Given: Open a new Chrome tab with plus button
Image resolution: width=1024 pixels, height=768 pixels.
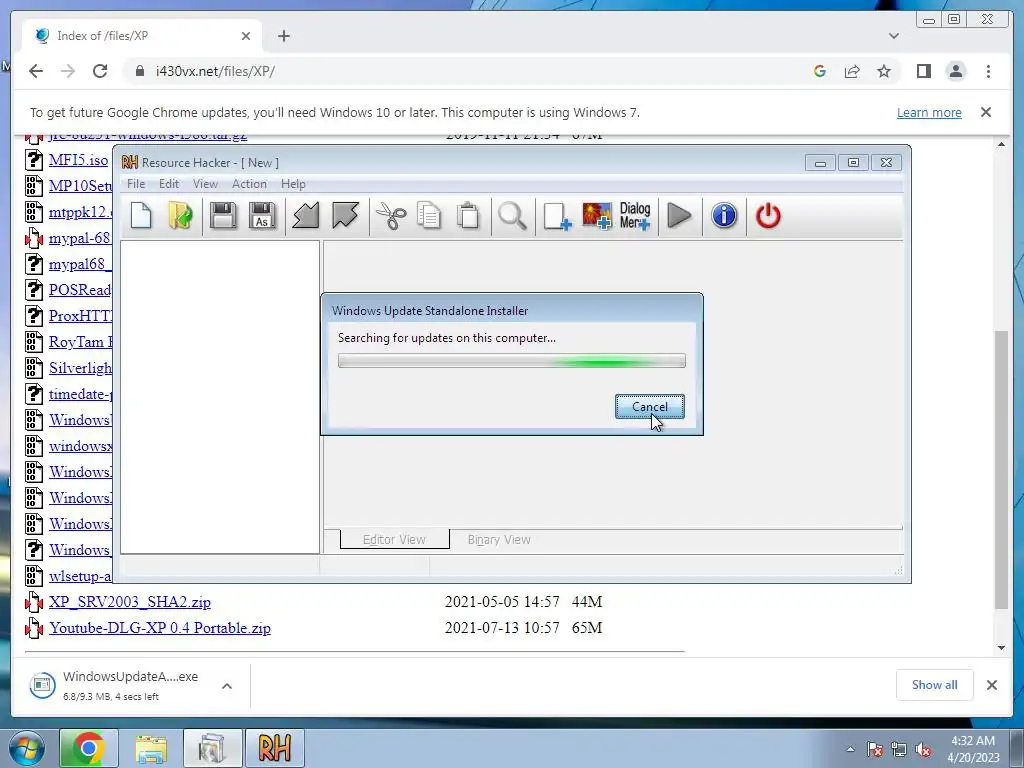Looking at the screenshot, I should (283, 36).
